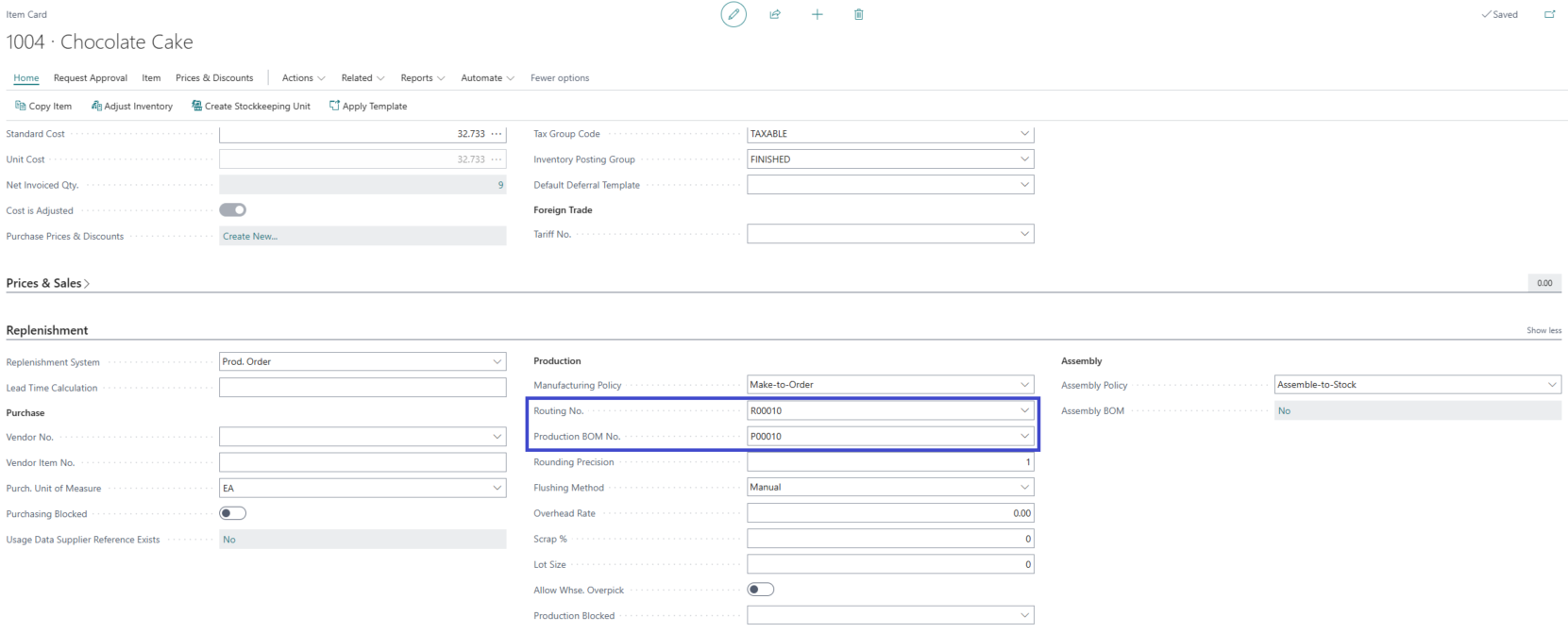This screenshot has width=1568, height=633.
Task: Click Create New purchase prices link
Action: [250, 237]
